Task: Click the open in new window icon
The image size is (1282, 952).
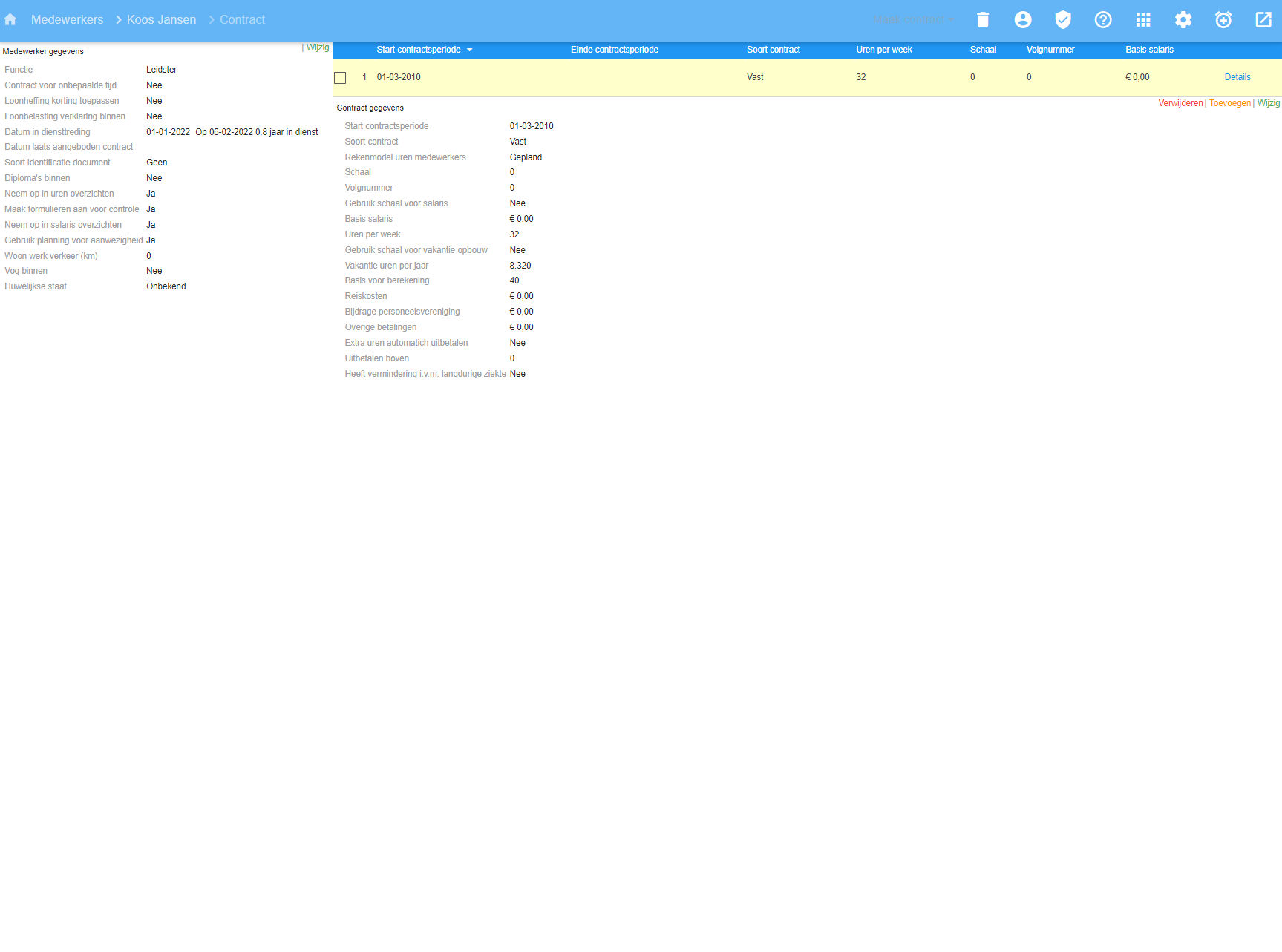Action: [1263, 20]
